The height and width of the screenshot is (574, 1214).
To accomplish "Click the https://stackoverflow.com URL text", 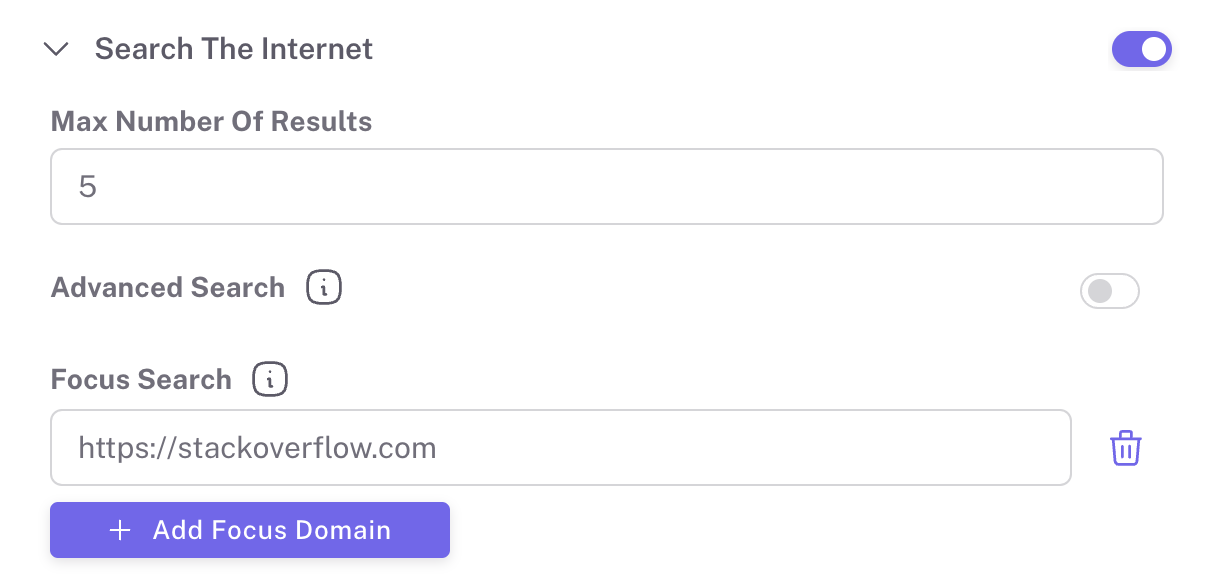I will pos(257,447).
